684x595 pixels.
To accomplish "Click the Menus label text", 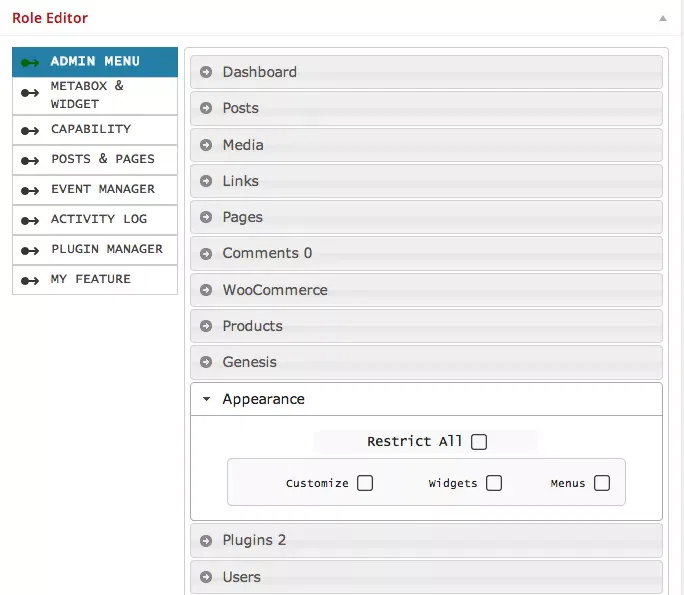I will 568,483.
